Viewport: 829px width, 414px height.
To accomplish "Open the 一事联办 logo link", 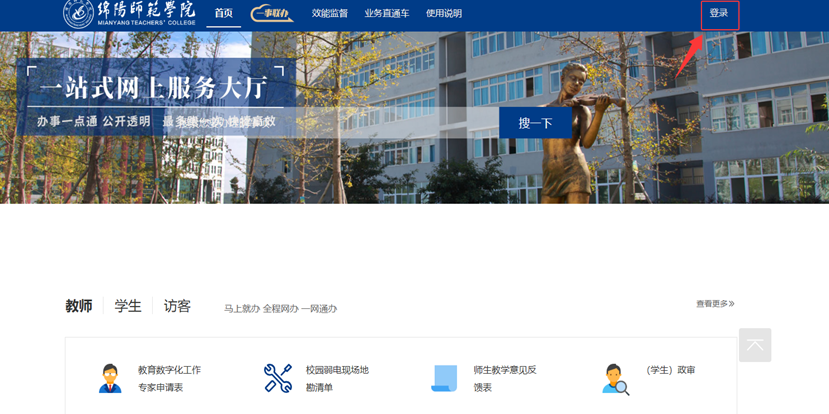I will (x=271, y=14).
